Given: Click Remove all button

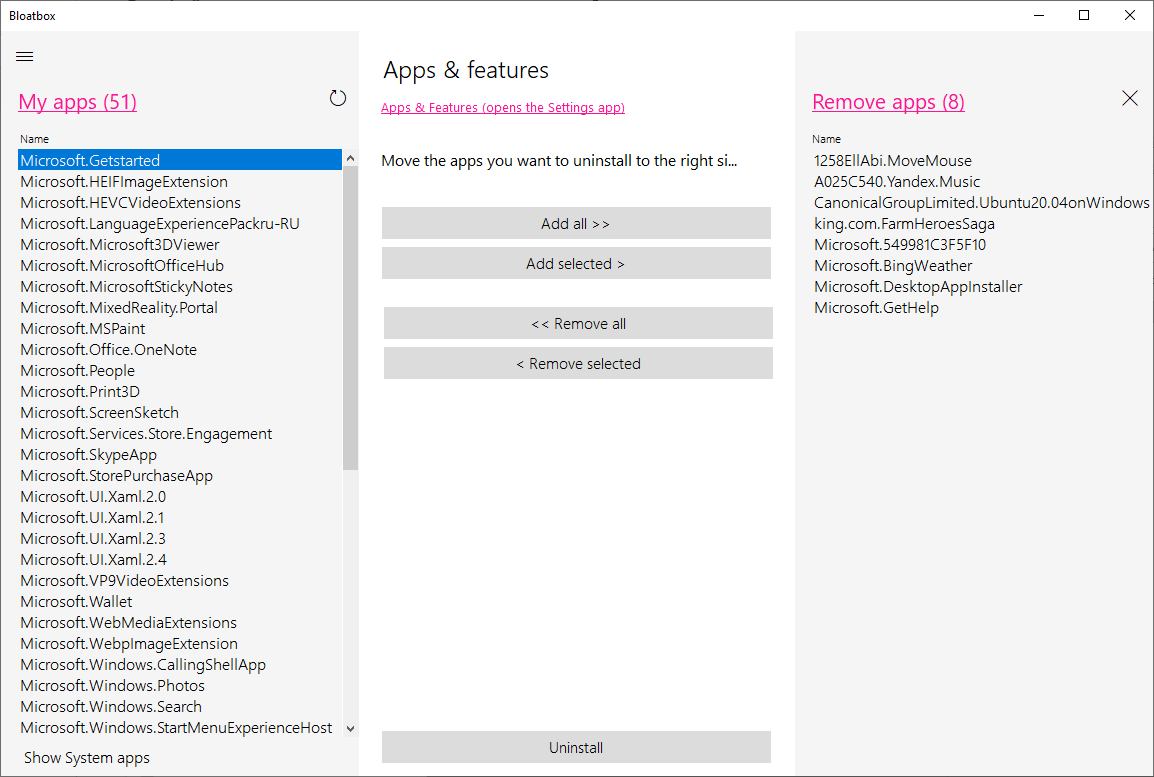Looking at the screenshot, I should (x=578, y=324).
